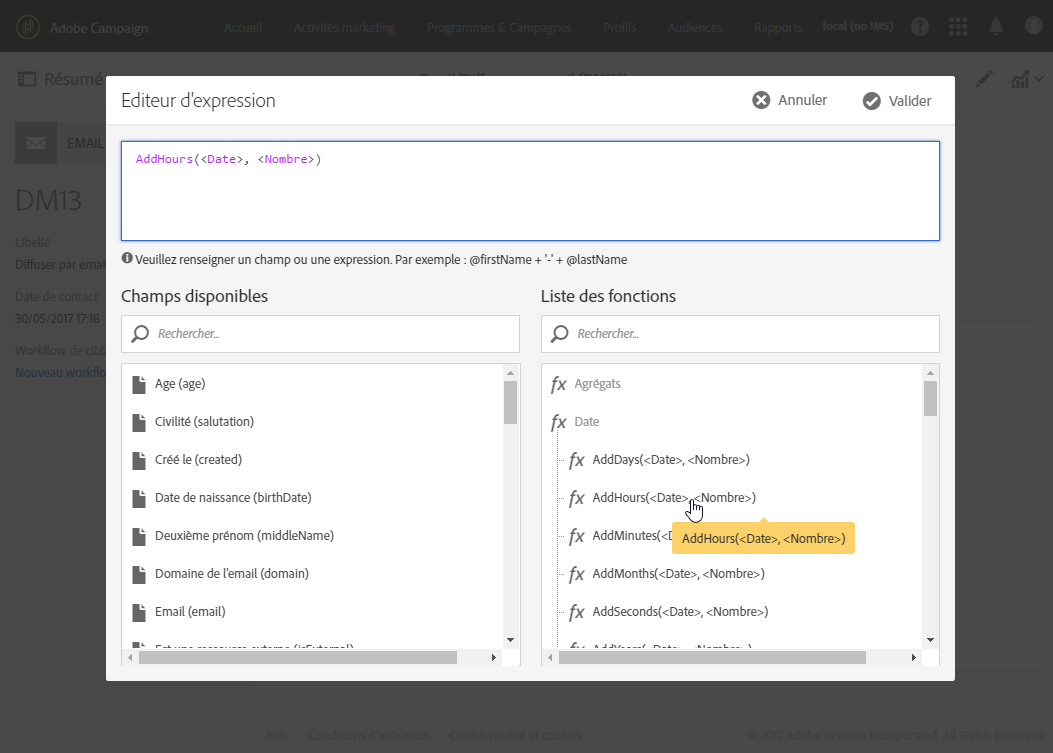This screenshot has height=753, width=1053.
Task: Open the apps grid icon
Action: tap(958, 27)
